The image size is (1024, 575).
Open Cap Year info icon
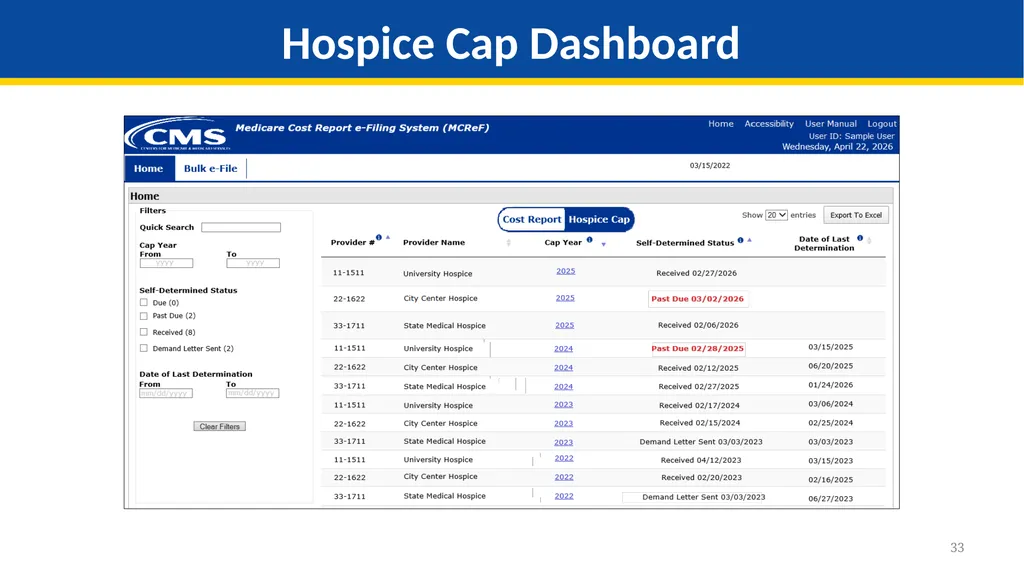click(x=589, y=240)
